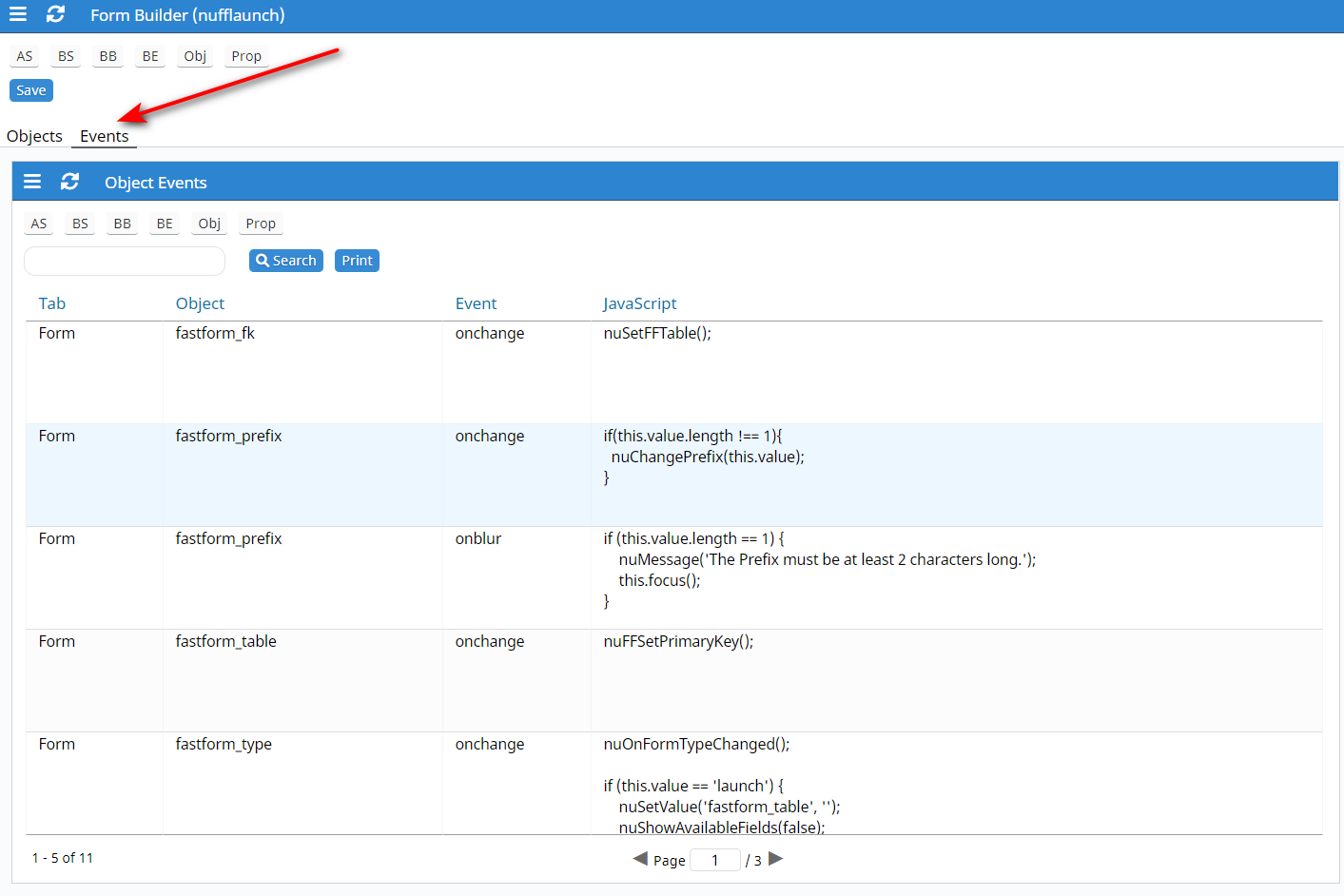The image size is (1344, 896).
Task: Click the onchange cell for fastform_fk
Action: (516, 373)
